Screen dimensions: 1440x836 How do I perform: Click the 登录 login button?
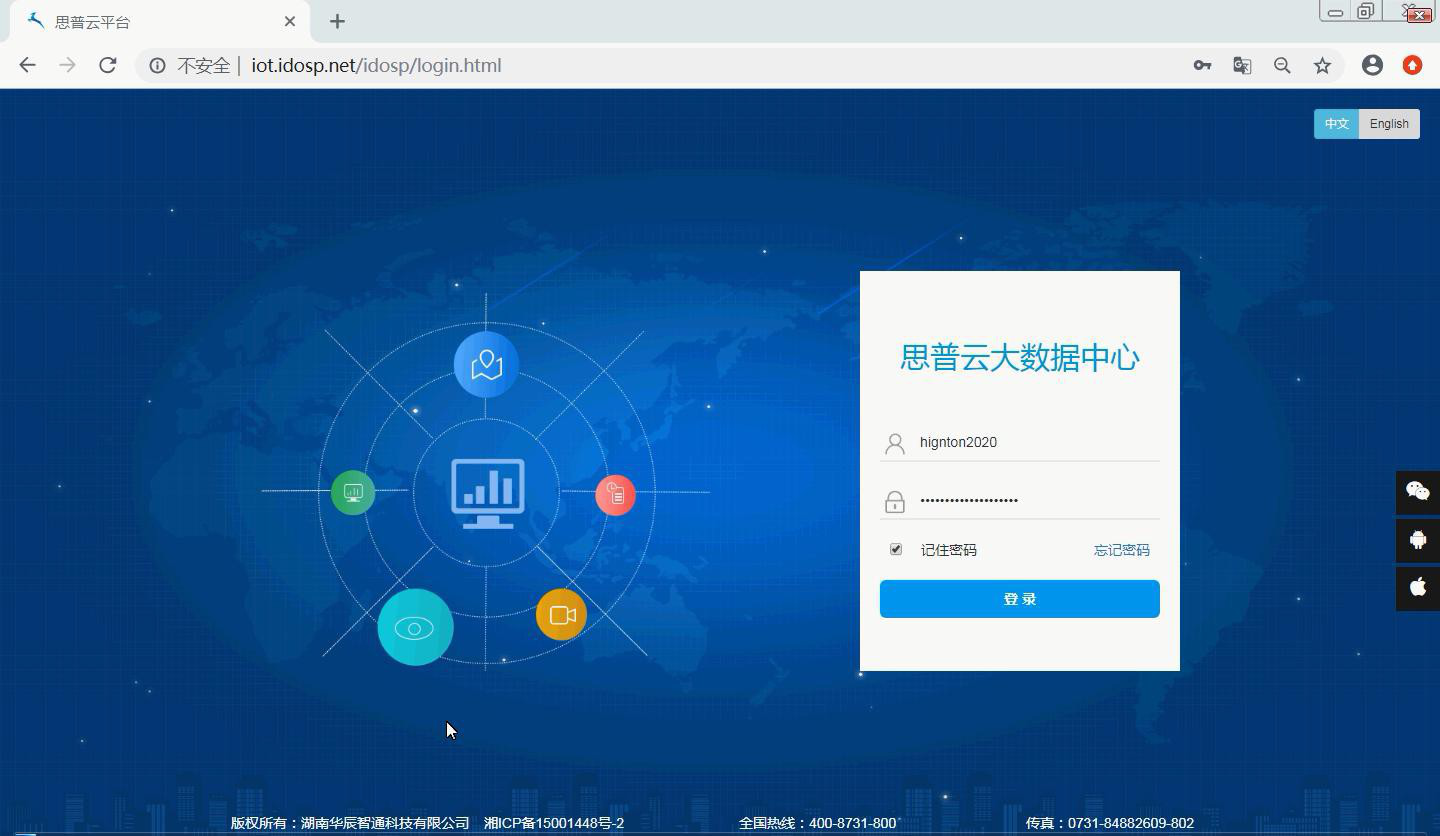tap(1019, 598)
